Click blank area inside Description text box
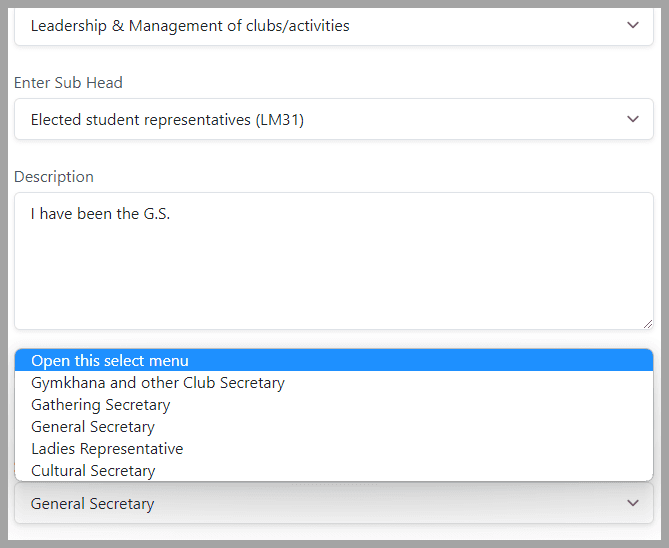This screenshot has width=669, height=548. 334,277
